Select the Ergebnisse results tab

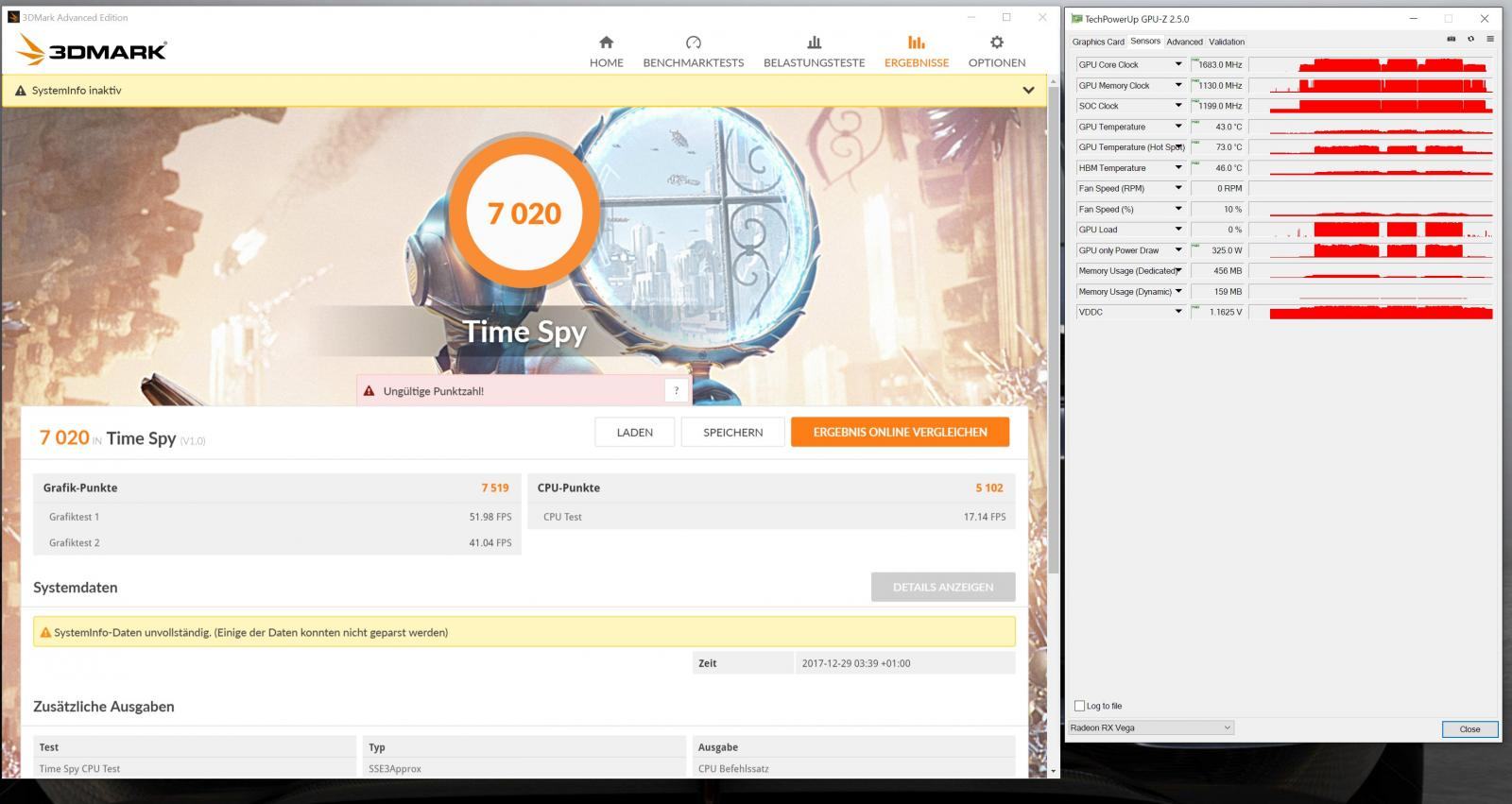[916, 52]
